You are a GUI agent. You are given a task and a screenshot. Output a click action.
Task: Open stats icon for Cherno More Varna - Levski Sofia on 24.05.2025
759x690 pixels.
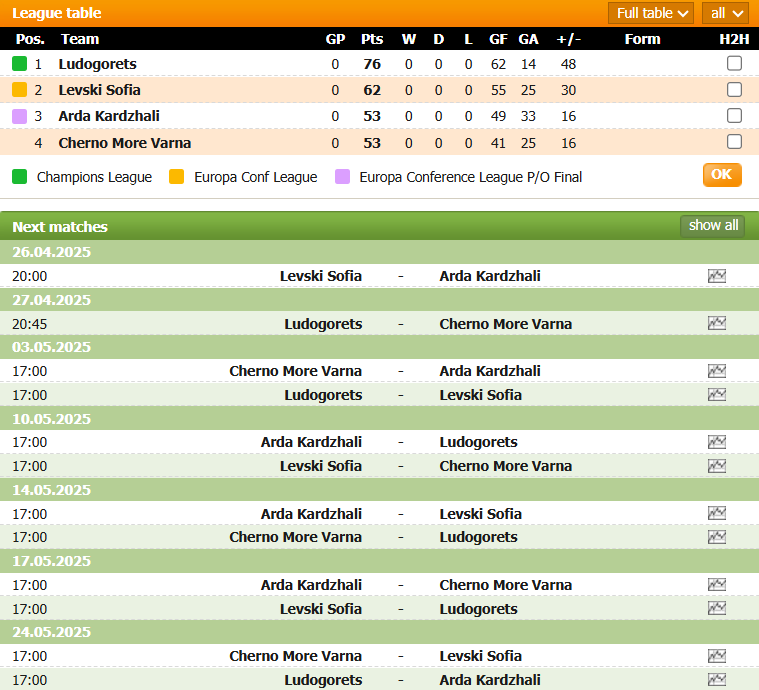(716, 656)
